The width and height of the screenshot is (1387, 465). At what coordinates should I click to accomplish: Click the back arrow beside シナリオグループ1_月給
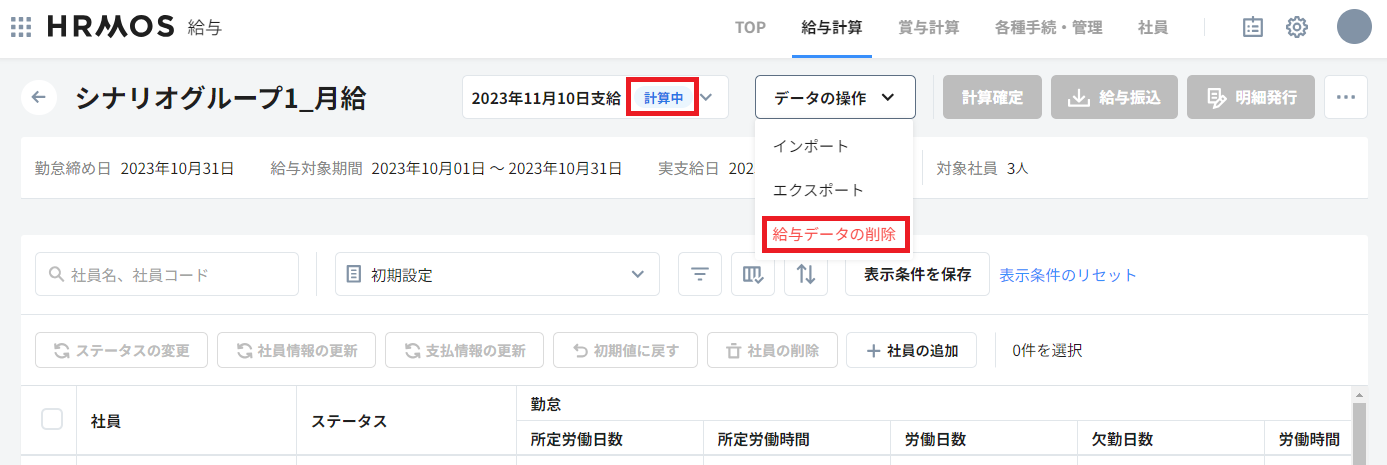pyautogui.click(x=39, y=97)
